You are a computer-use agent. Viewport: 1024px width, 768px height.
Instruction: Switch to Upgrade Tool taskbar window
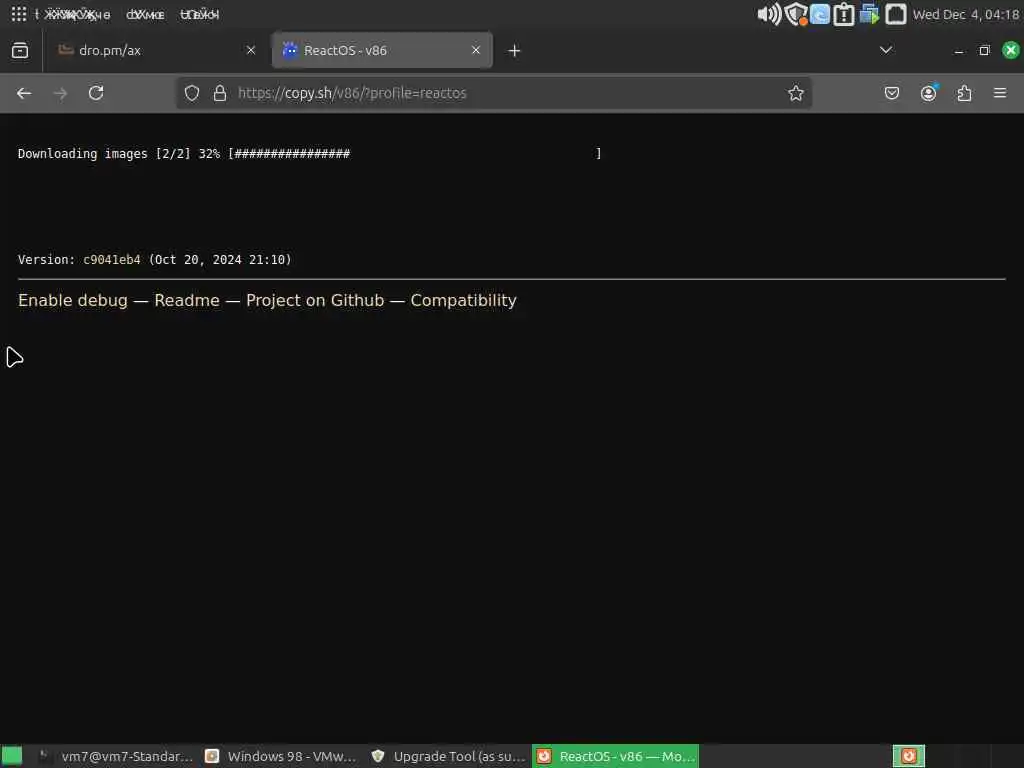click(448, 756)
